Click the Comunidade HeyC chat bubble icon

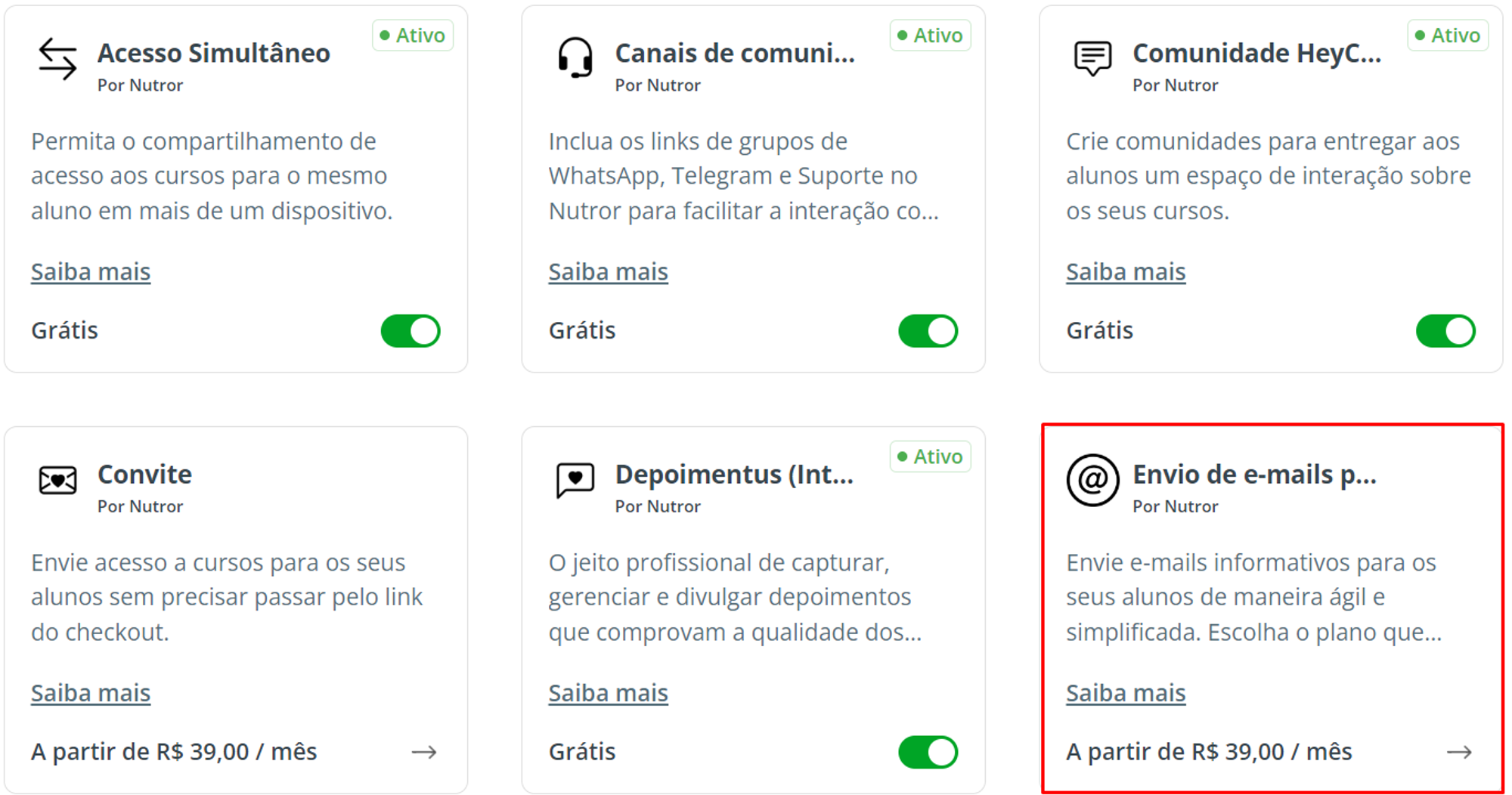(1092, 58)
